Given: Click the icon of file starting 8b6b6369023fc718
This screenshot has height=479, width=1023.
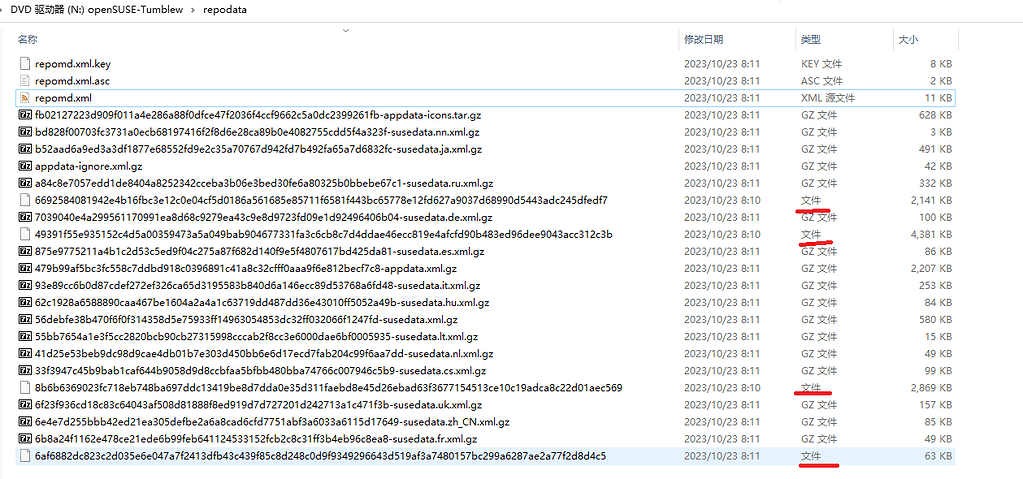Looking at the screenshot, I should pos(25,388).
